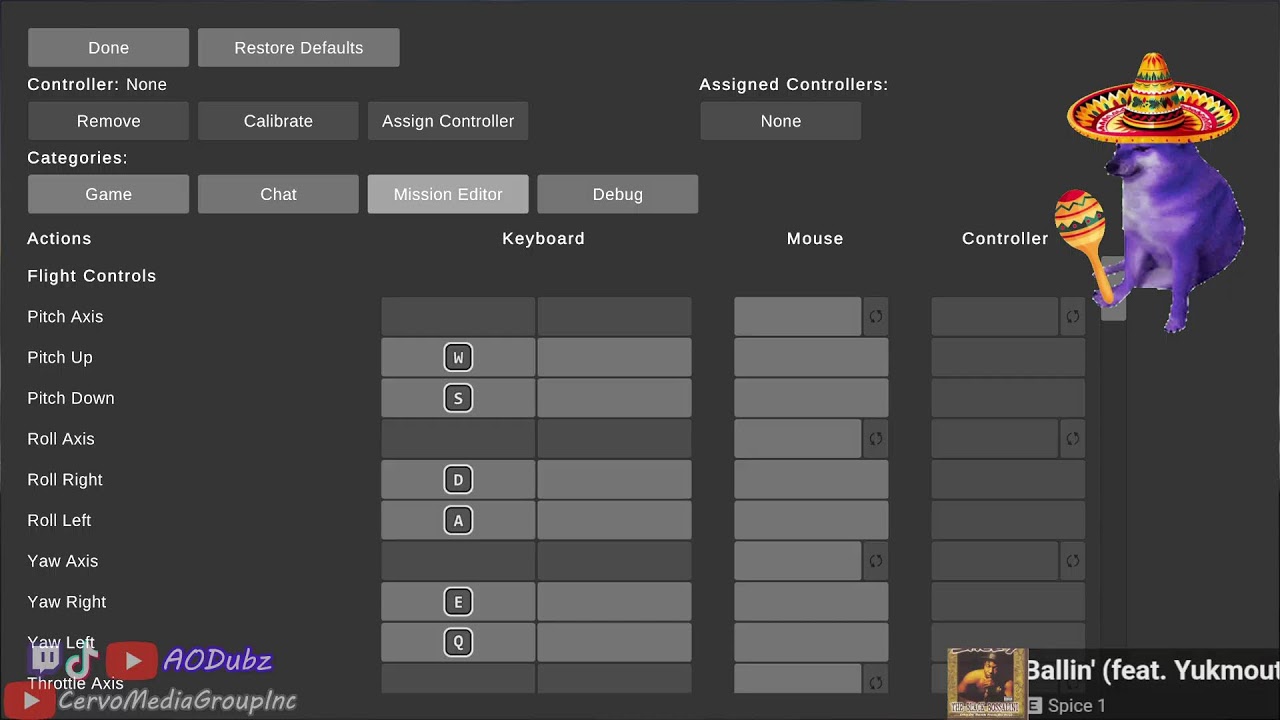The height and width of the screenshot is (720, 1280).
Task: Switch to the Game category tab
Action: pyautogui.click(x=108, y=194)
